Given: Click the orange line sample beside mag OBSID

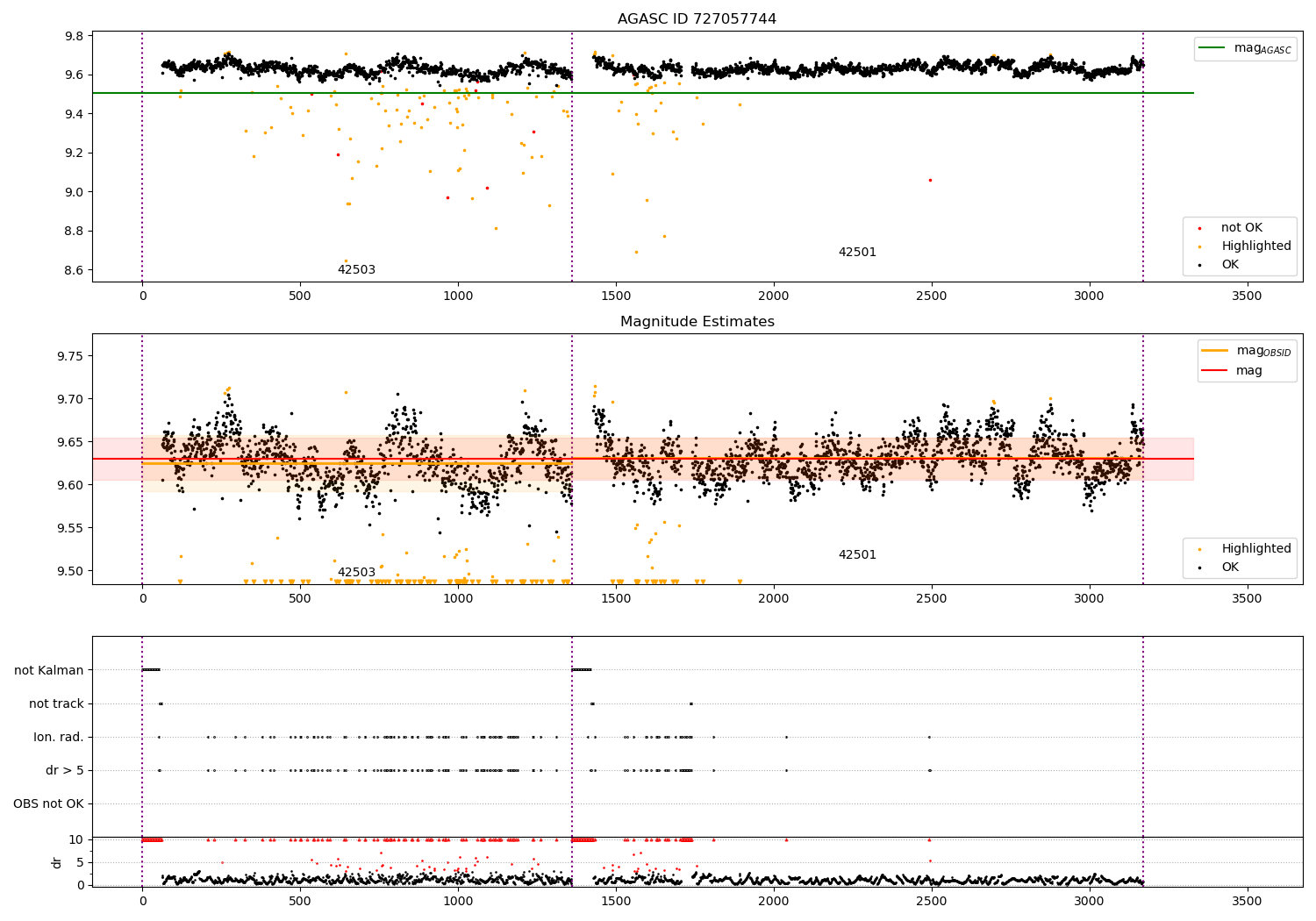Looking at the screenshot, I should tap(1215, 351).
